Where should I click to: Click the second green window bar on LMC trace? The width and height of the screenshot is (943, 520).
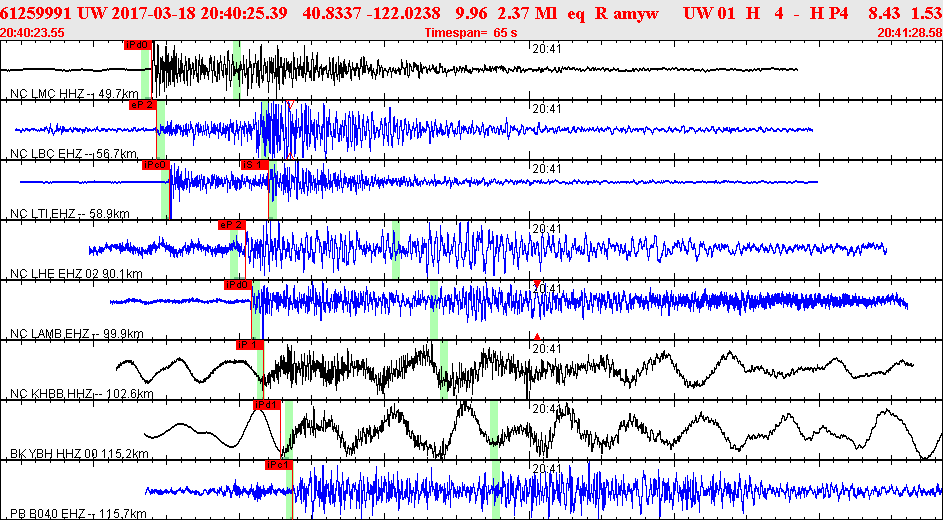point(236,69)
